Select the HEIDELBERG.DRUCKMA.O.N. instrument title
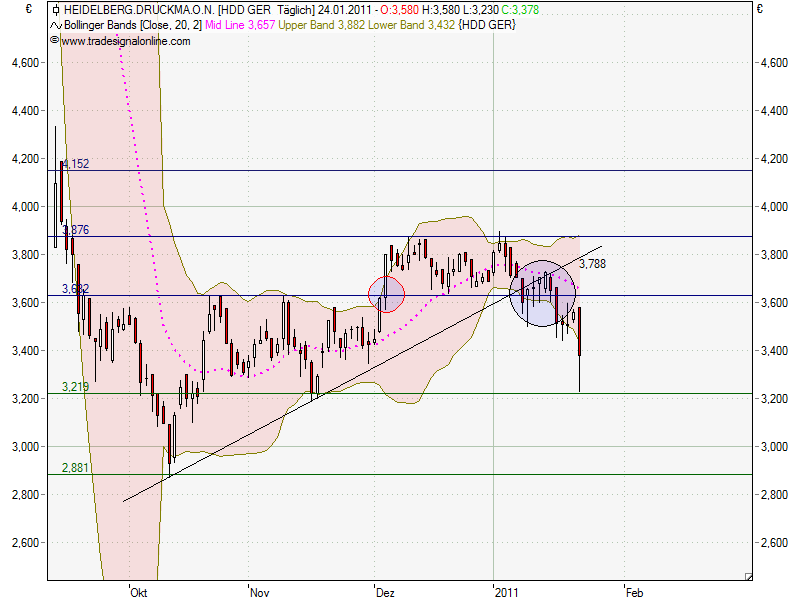Image resolution: width=800 pixels, height=600 pixels. click(x=139, y=10)
